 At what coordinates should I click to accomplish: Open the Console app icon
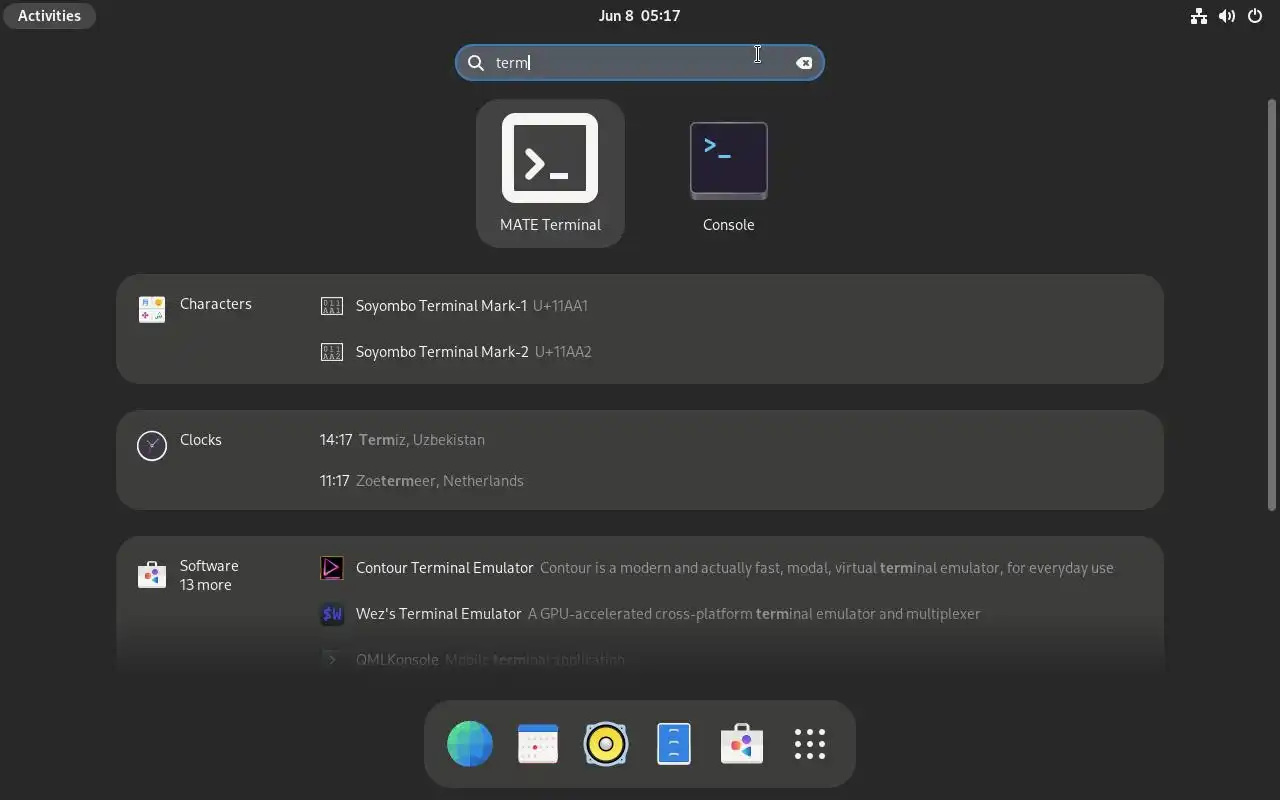pos(728,173)
